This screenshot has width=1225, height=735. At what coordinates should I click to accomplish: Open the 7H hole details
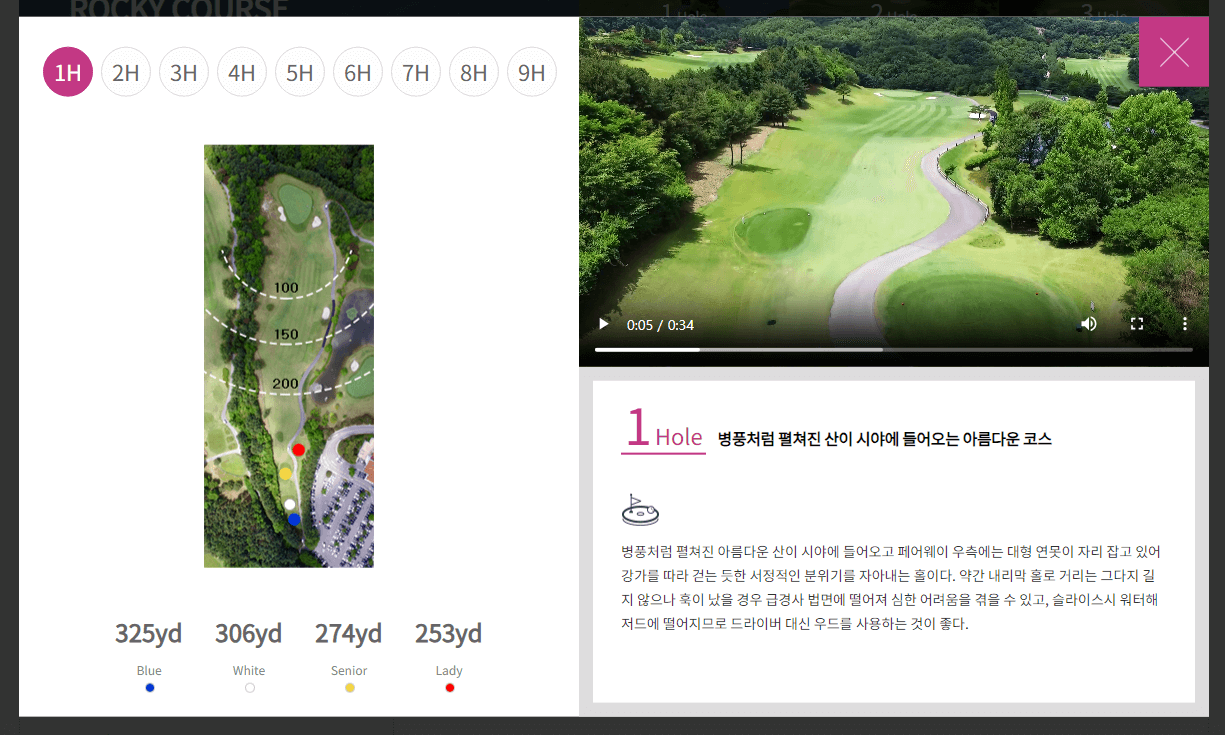click(416, 71)
